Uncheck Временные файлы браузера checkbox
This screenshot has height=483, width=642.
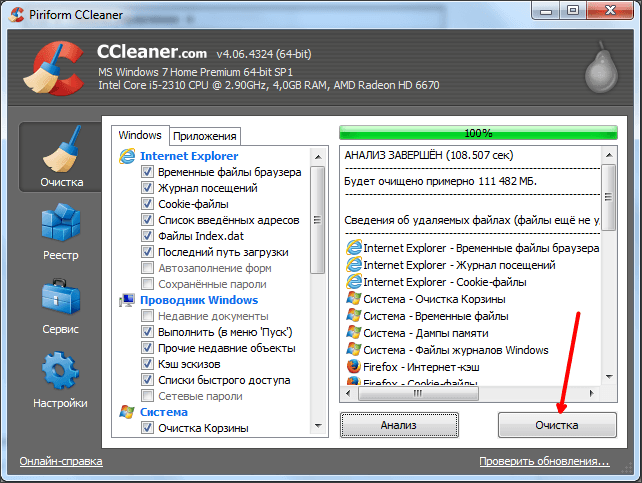tap(148, 172)
